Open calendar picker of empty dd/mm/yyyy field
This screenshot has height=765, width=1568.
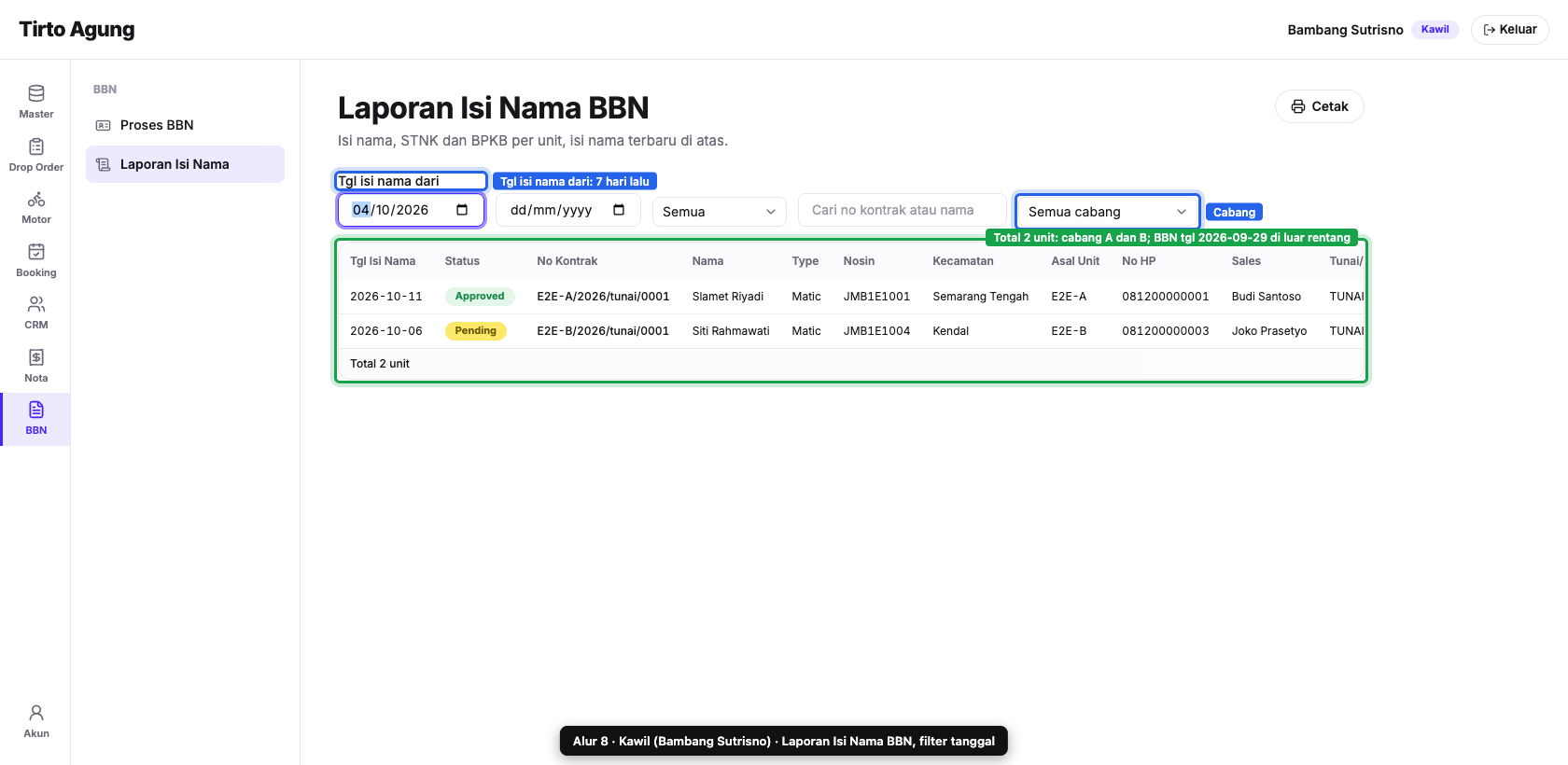(x=619, y=210)
